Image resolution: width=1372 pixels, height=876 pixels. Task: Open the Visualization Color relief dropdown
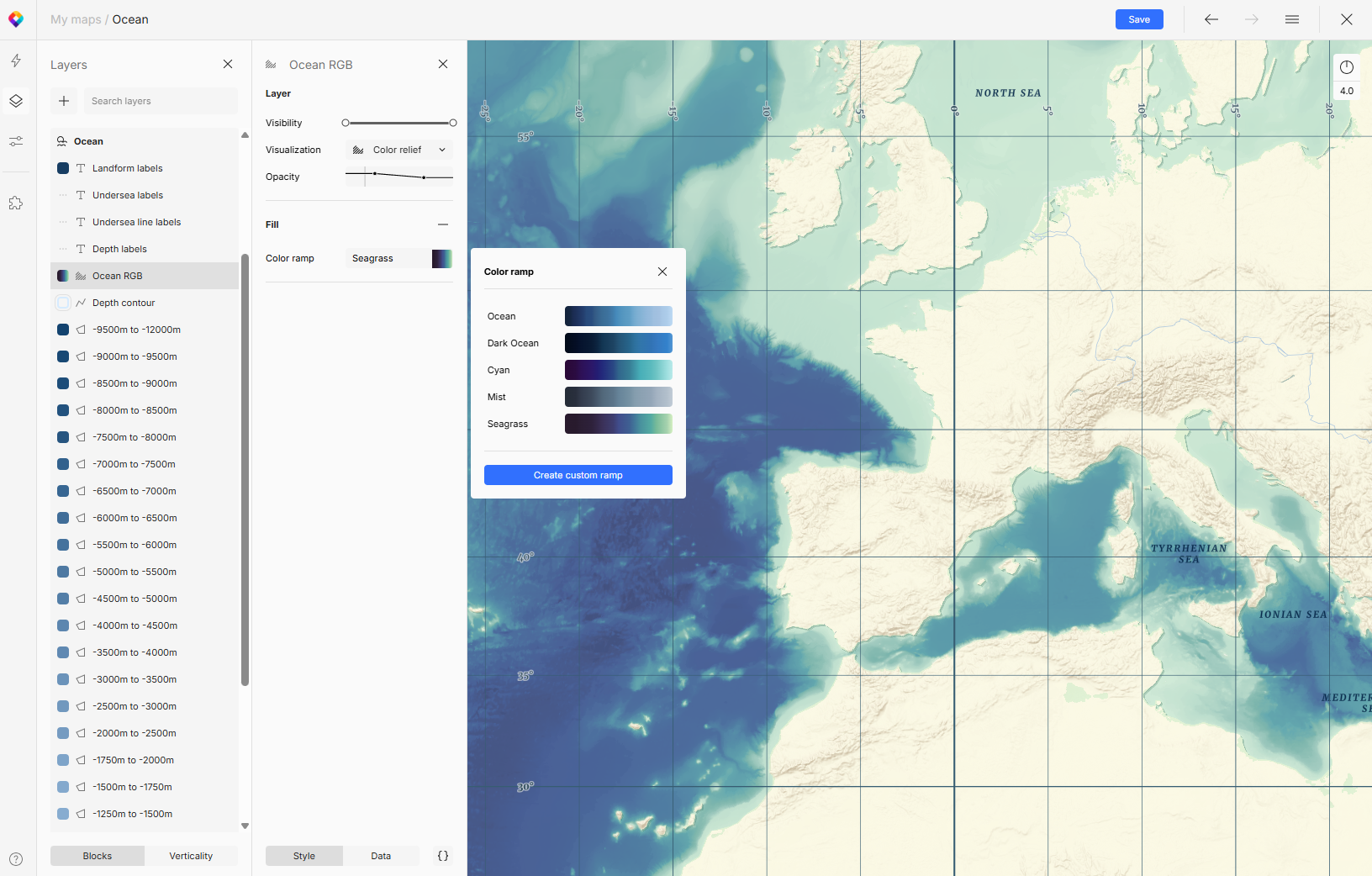click(398, 149)
